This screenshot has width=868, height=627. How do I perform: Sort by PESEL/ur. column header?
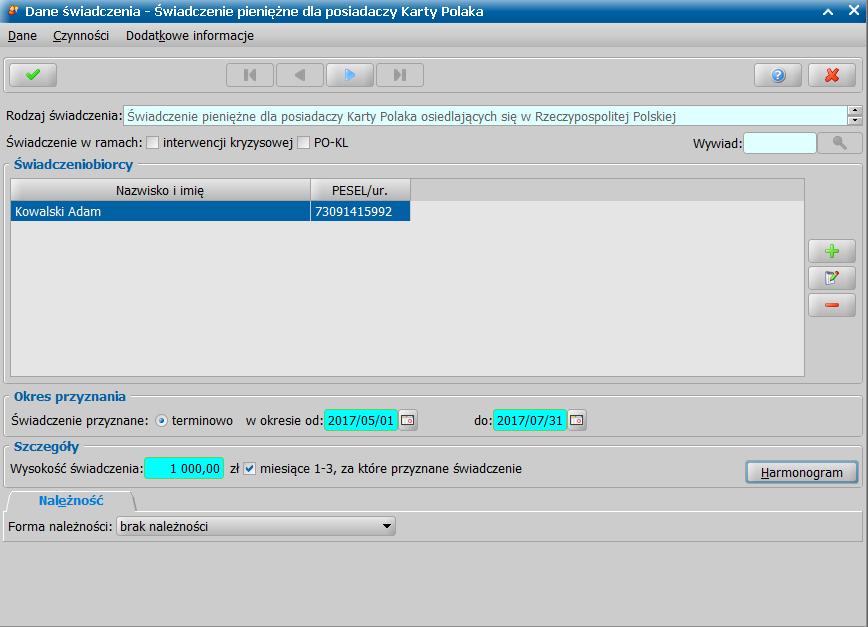click(360, 190)
